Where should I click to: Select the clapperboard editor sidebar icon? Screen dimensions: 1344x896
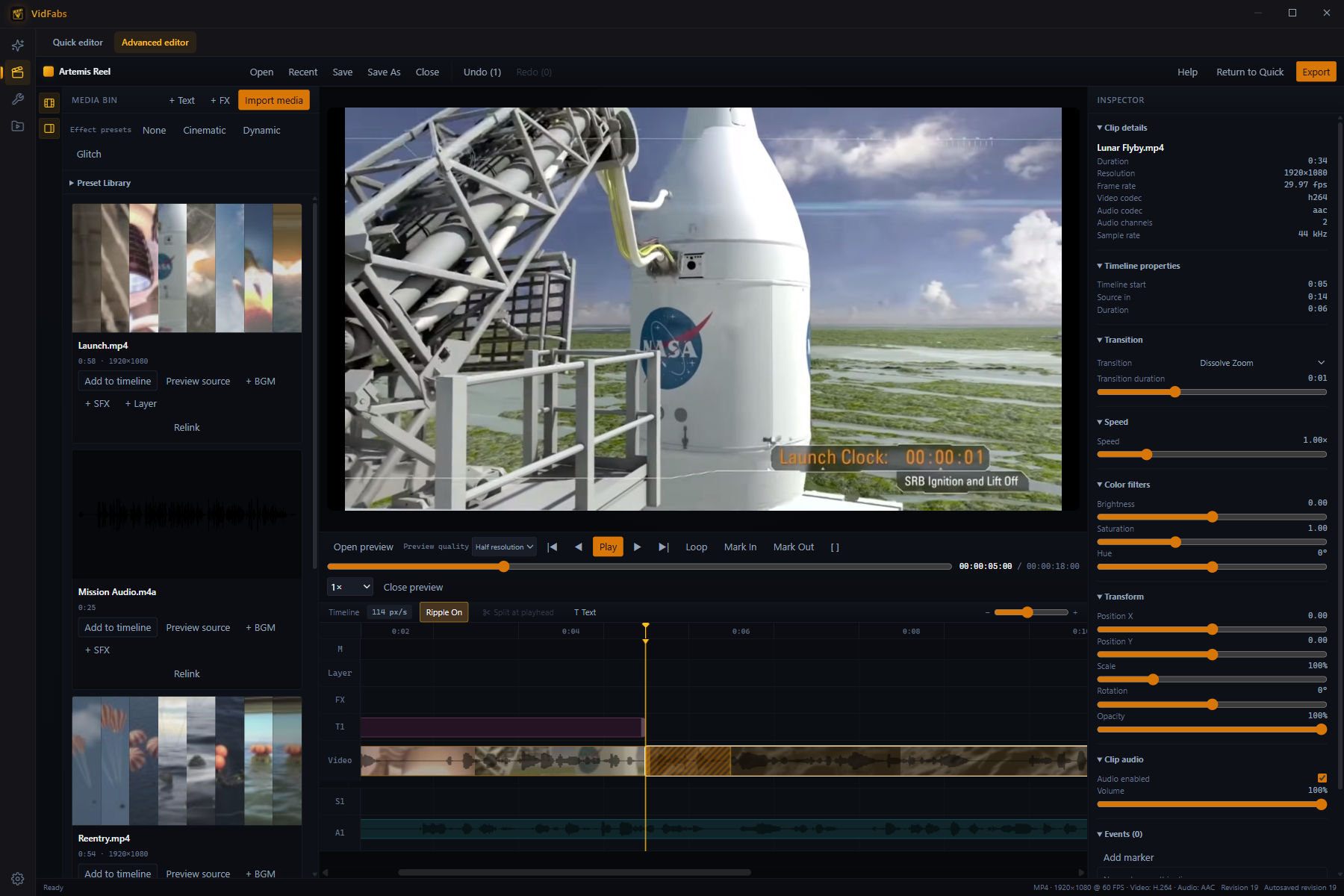(18, 72)
